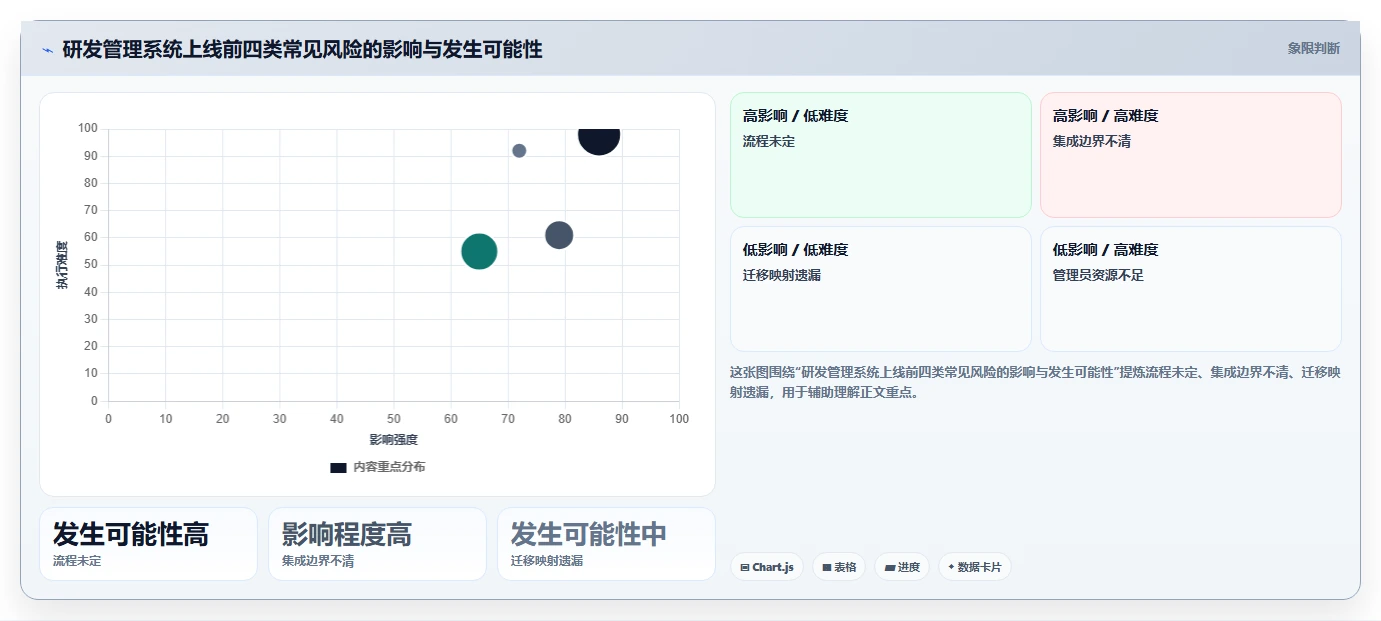The height and width of the screenshot is (621, 1381).
Task: Click the 流程未定 caption under 发生可能性高
Action: [77, 561]
